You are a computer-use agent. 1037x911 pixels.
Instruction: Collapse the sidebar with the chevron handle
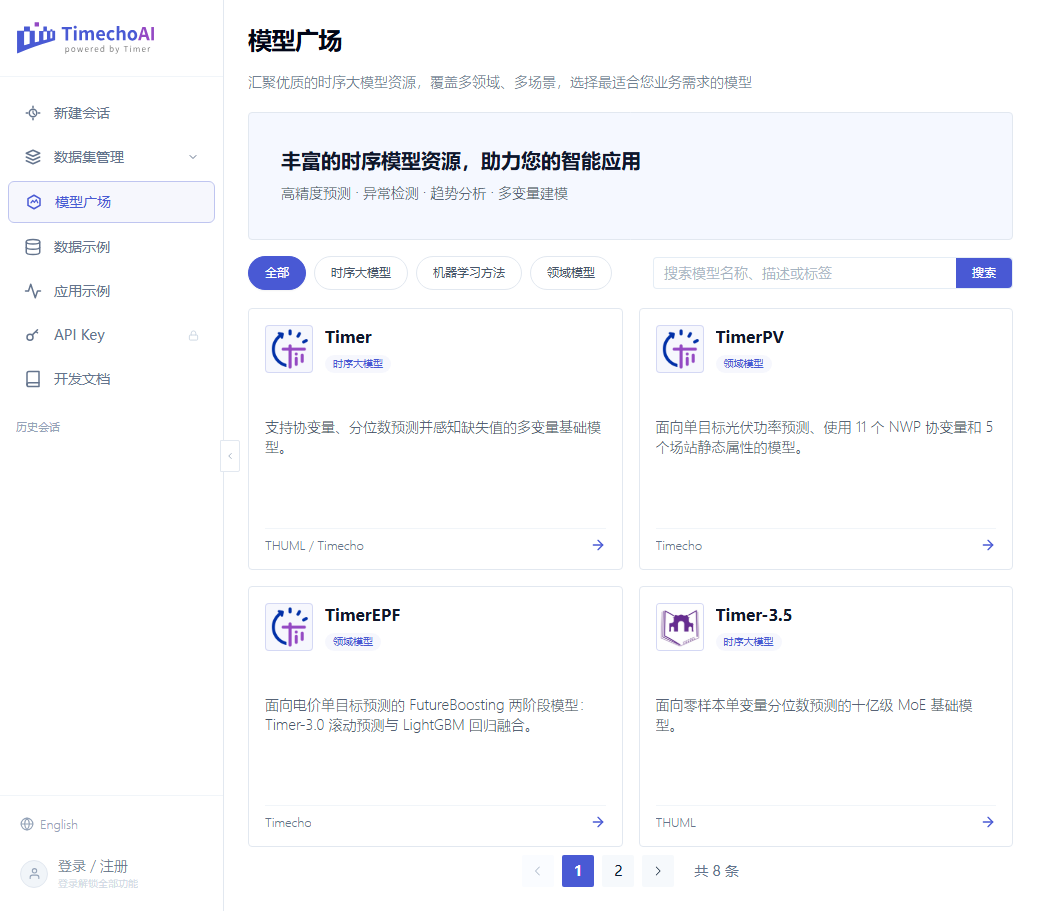pos(230,456)
